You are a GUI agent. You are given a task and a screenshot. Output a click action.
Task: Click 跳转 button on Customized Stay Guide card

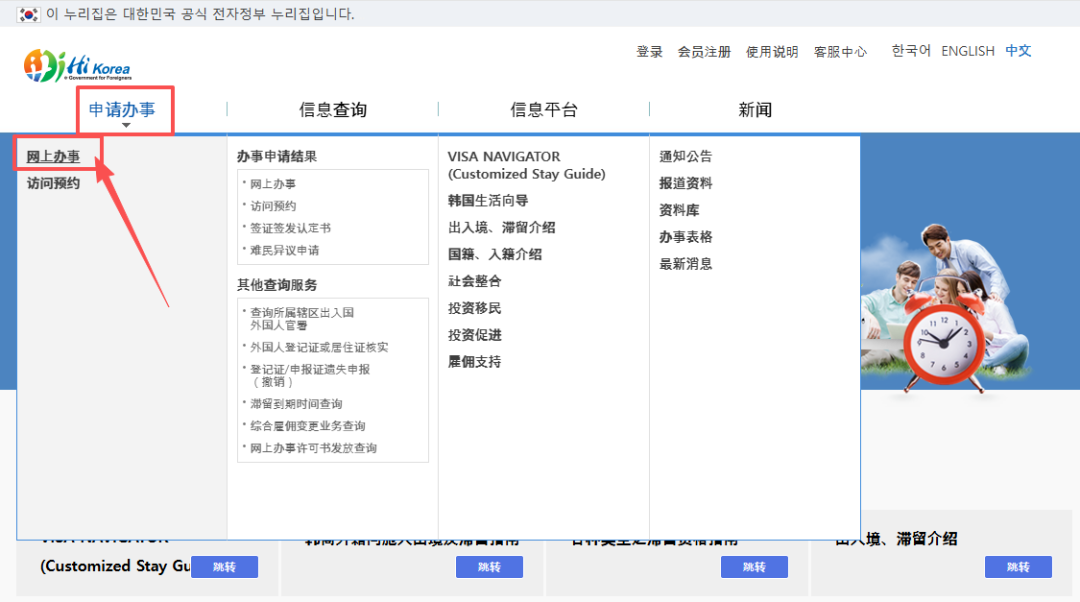(225, 567)
